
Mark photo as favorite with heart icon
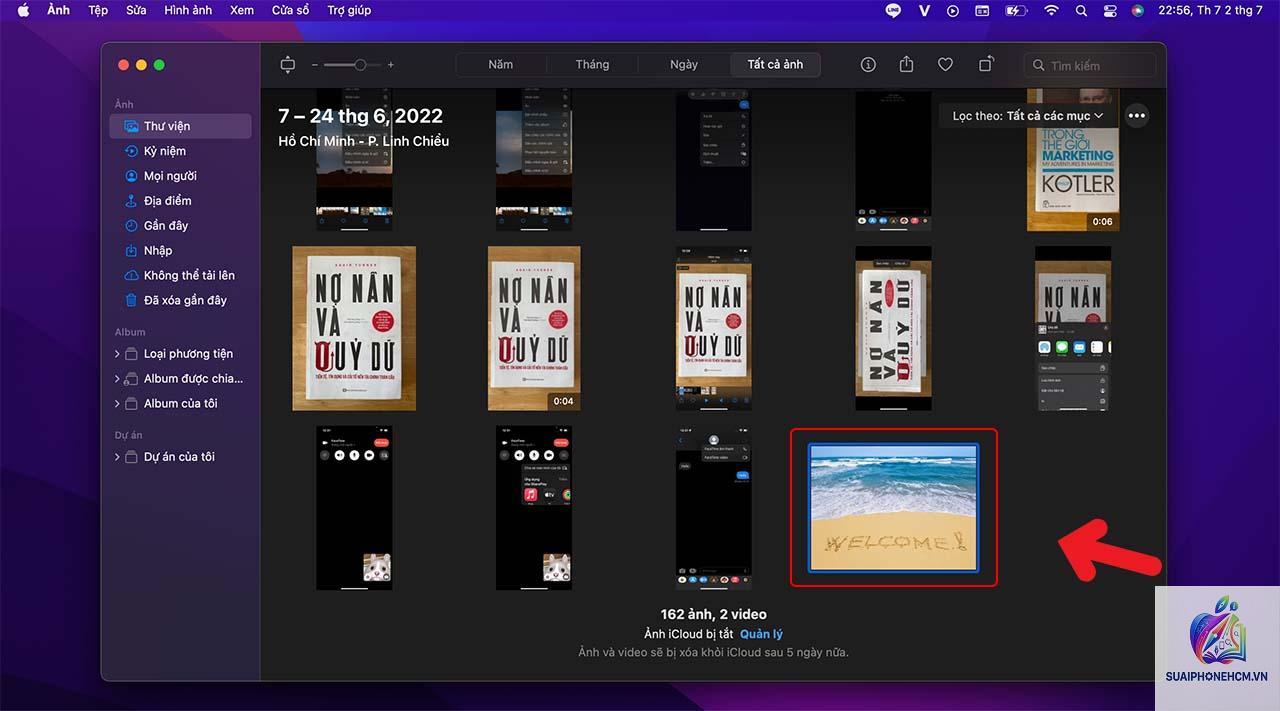coord(945,65)
